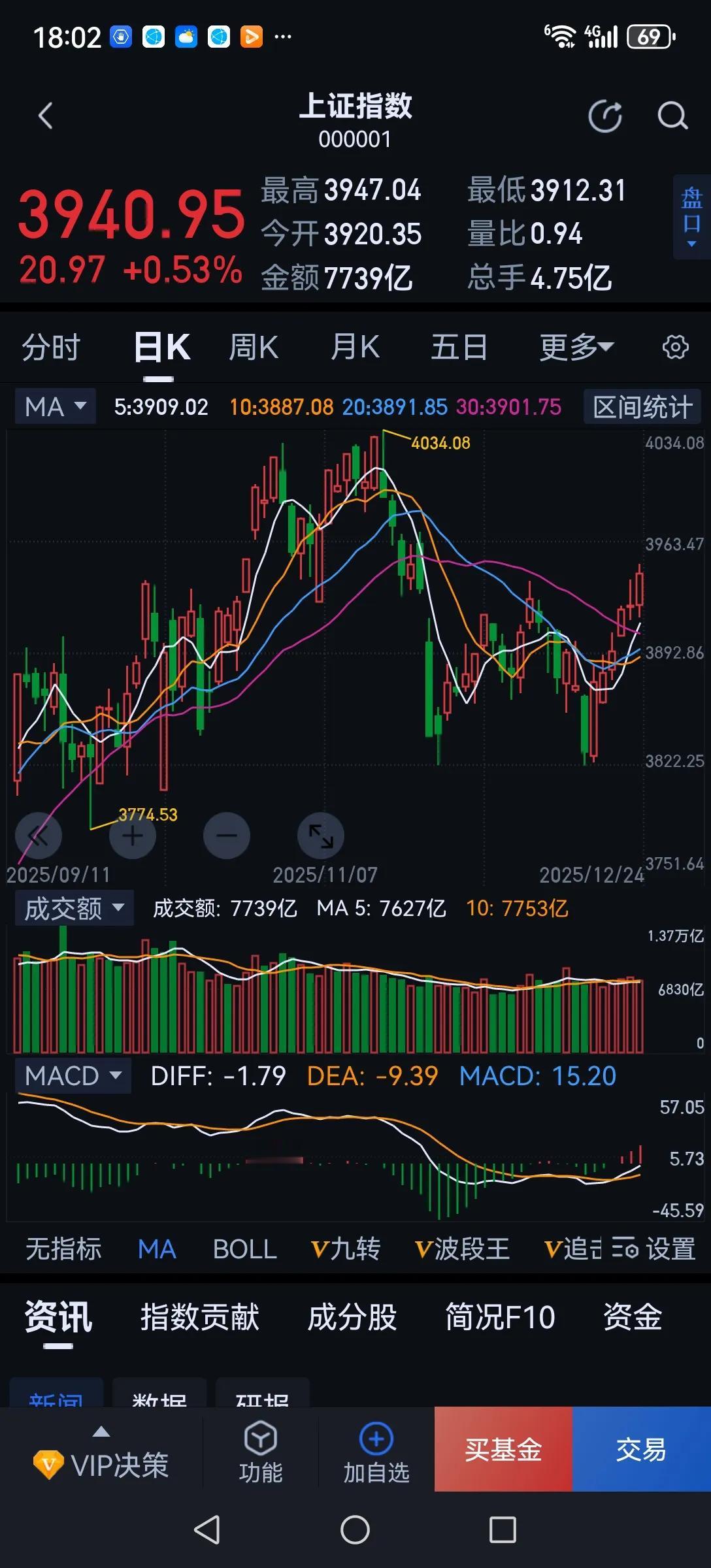711x1568 pixels.
Task: Tap the zoom-out minus chart button
Action: click(x=227, y=836)
